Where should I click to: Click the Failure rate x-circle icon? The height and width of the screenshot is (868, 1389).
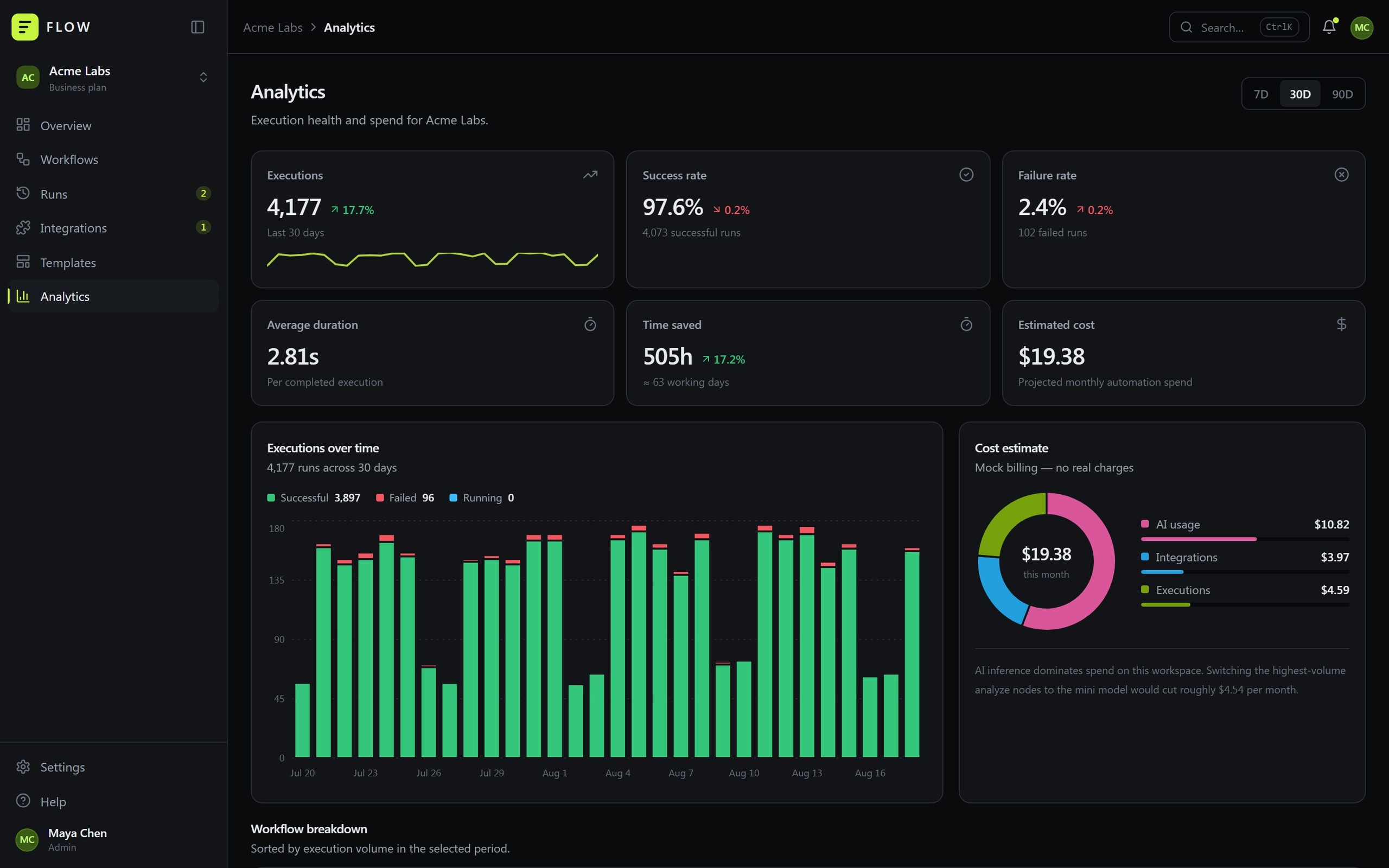pyautogui.click(x=1341, y=175)
